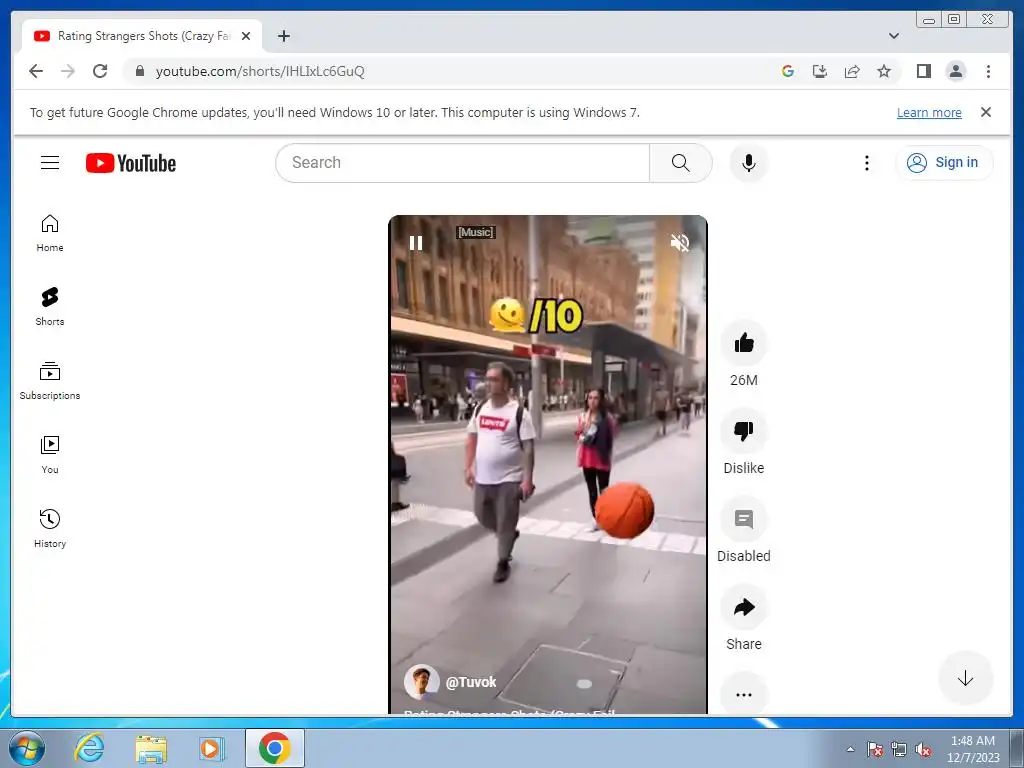Like the short with thumbs up

pyautogui.click(x=744, y=343)
